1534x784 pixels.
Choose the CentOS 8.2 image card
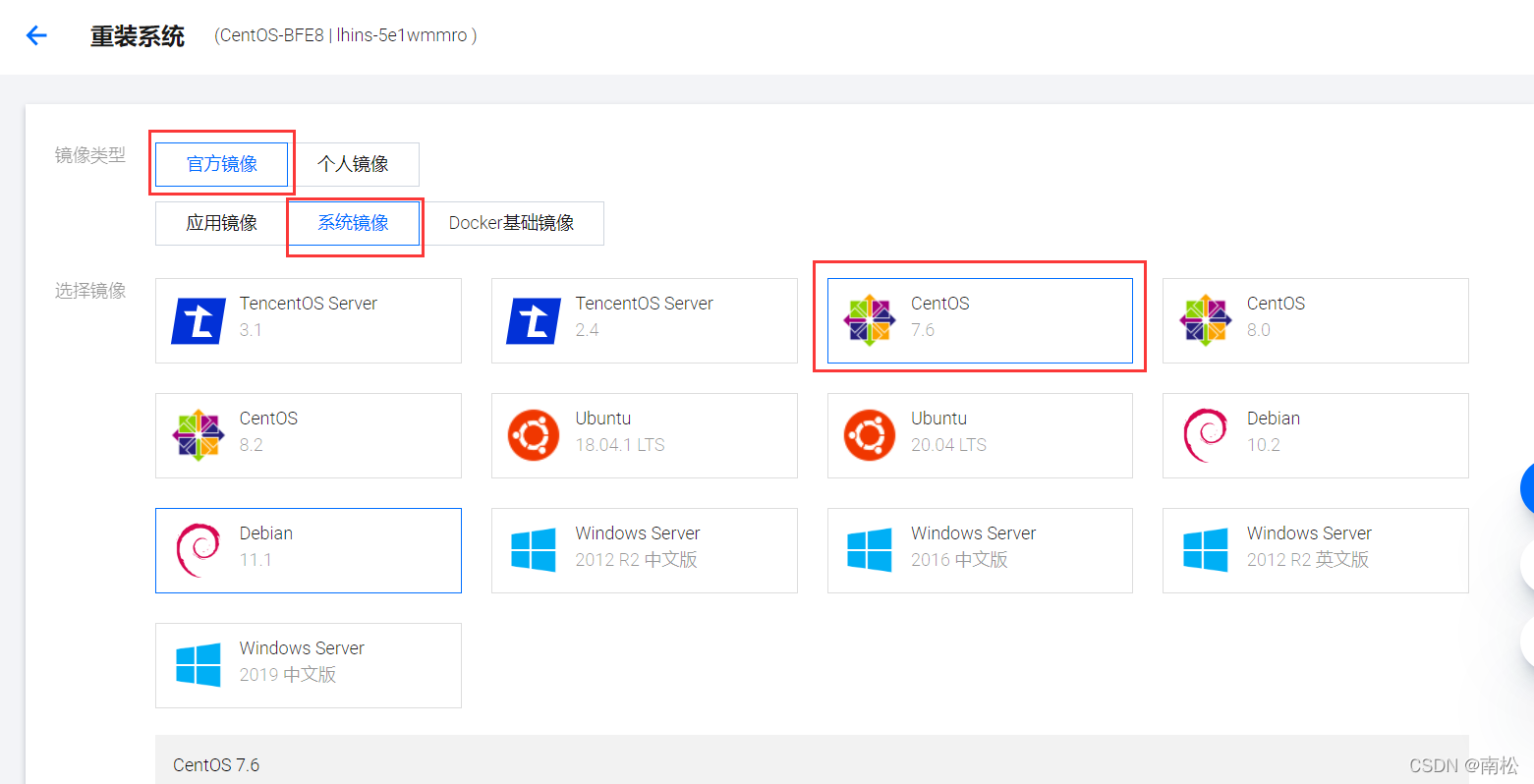(309, 435)
